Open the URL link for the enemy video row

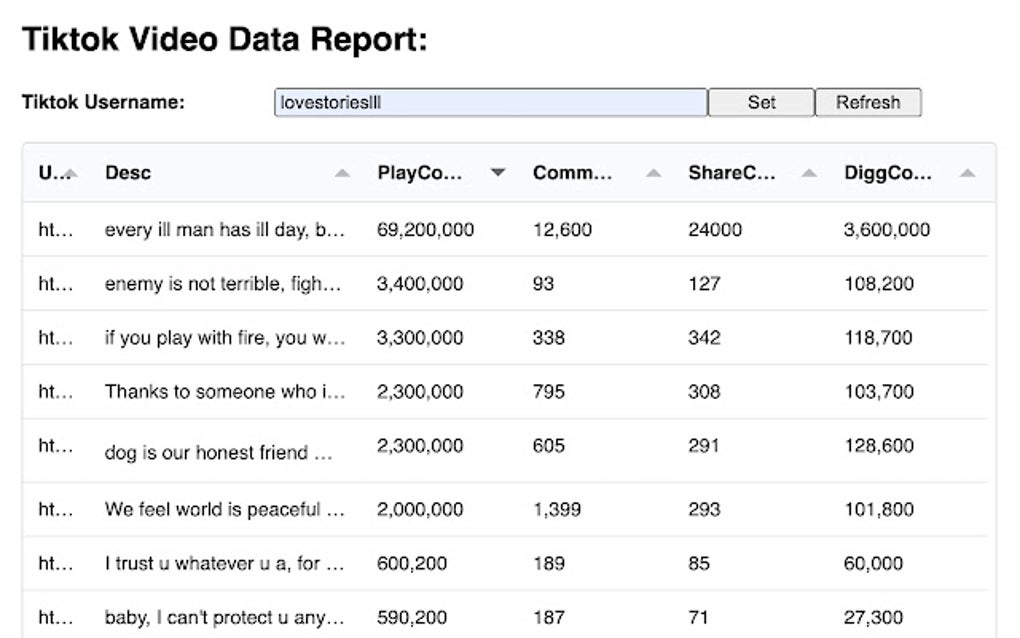(x=56, y=283)
